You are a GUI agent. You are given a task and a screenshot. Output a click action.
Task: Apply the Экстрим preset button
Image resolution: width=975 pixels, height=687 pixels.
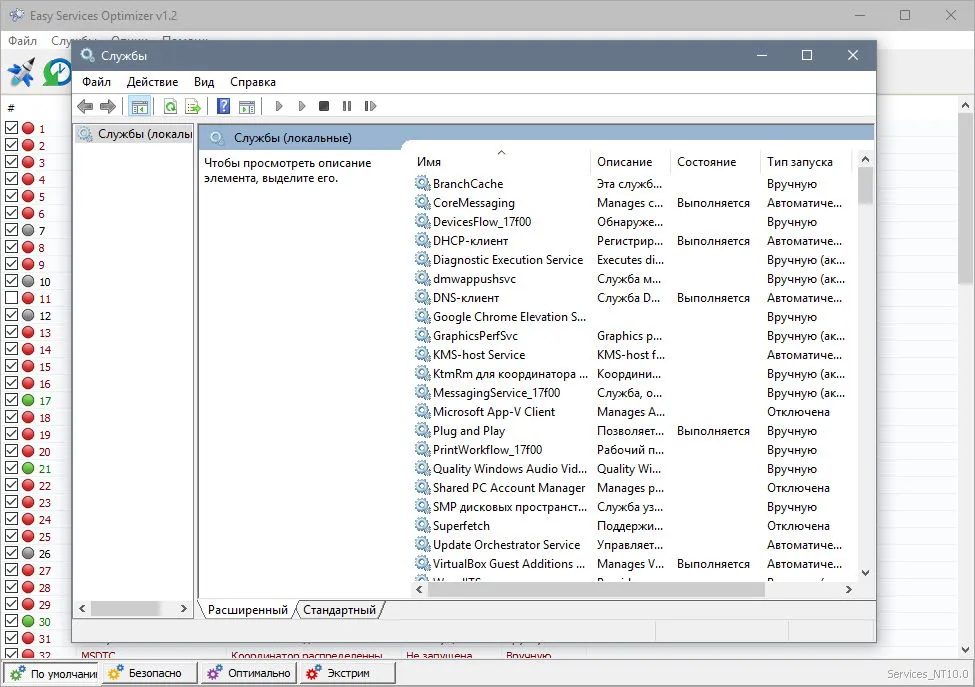coord(348,673)
